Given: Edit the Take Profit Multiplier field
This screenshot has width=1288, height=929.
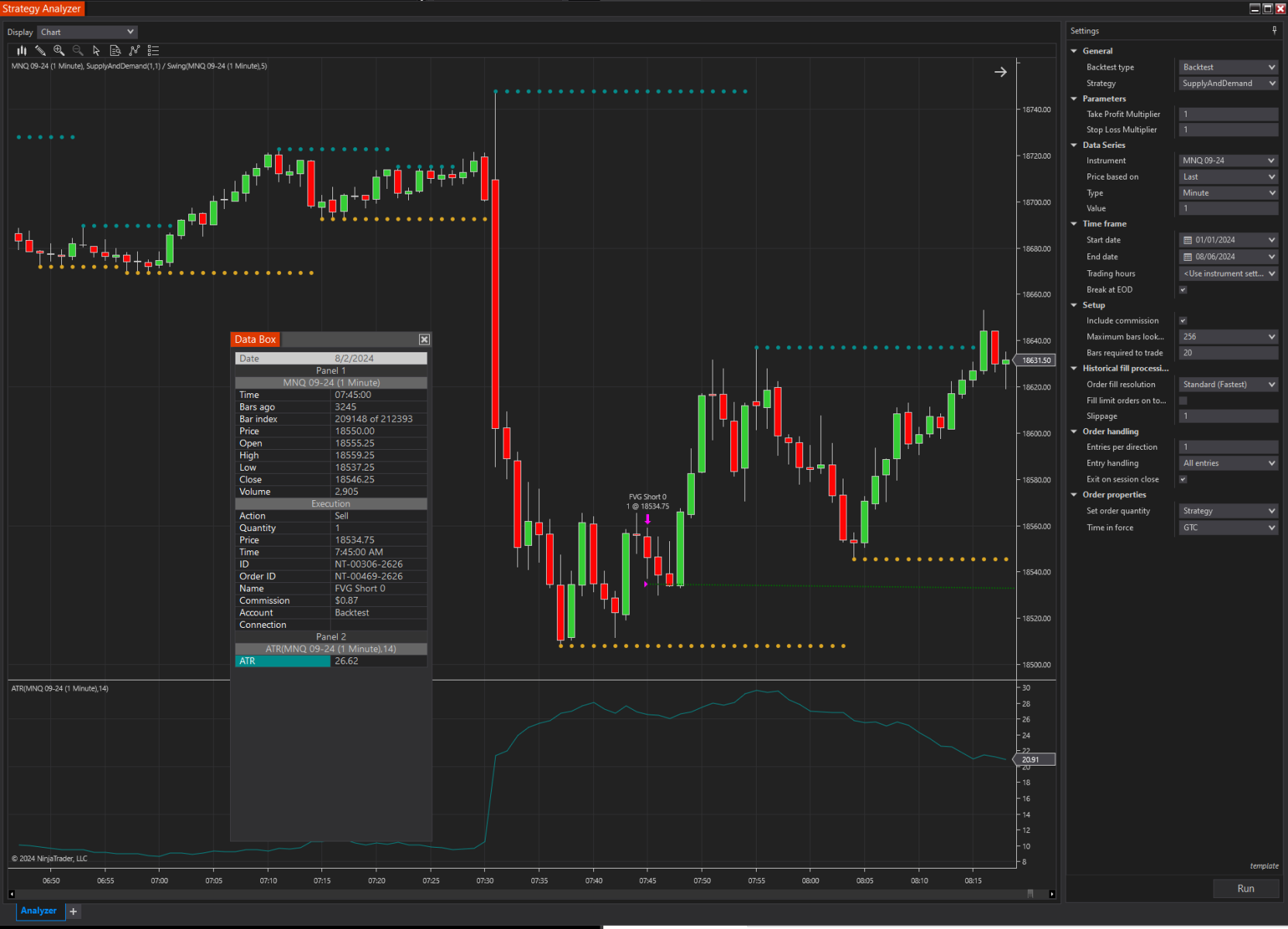Looking at the screenshot, I should click(1228, 115).
